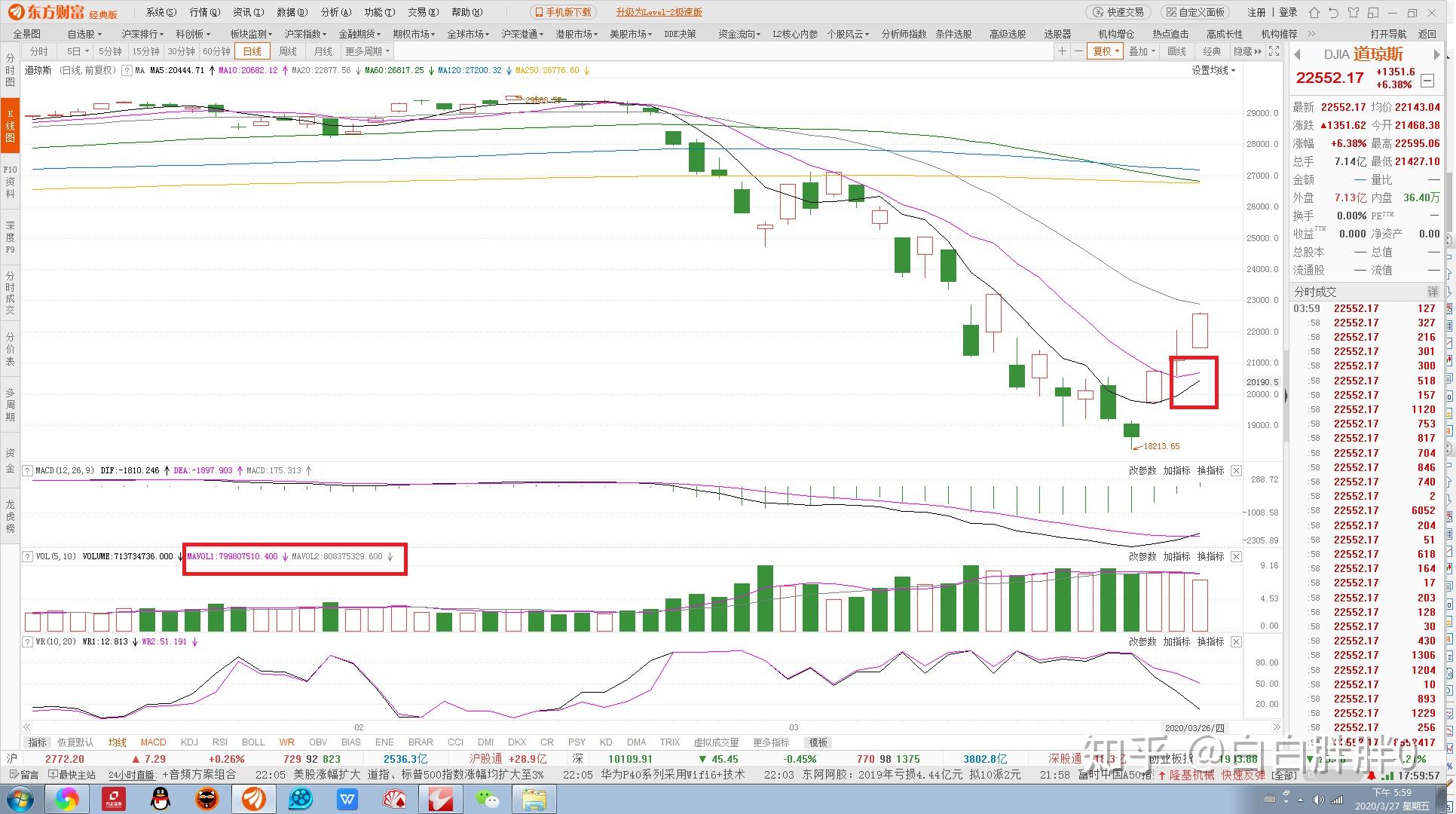
Task: Click the fullscreen chart icon
Action: 1274,51
